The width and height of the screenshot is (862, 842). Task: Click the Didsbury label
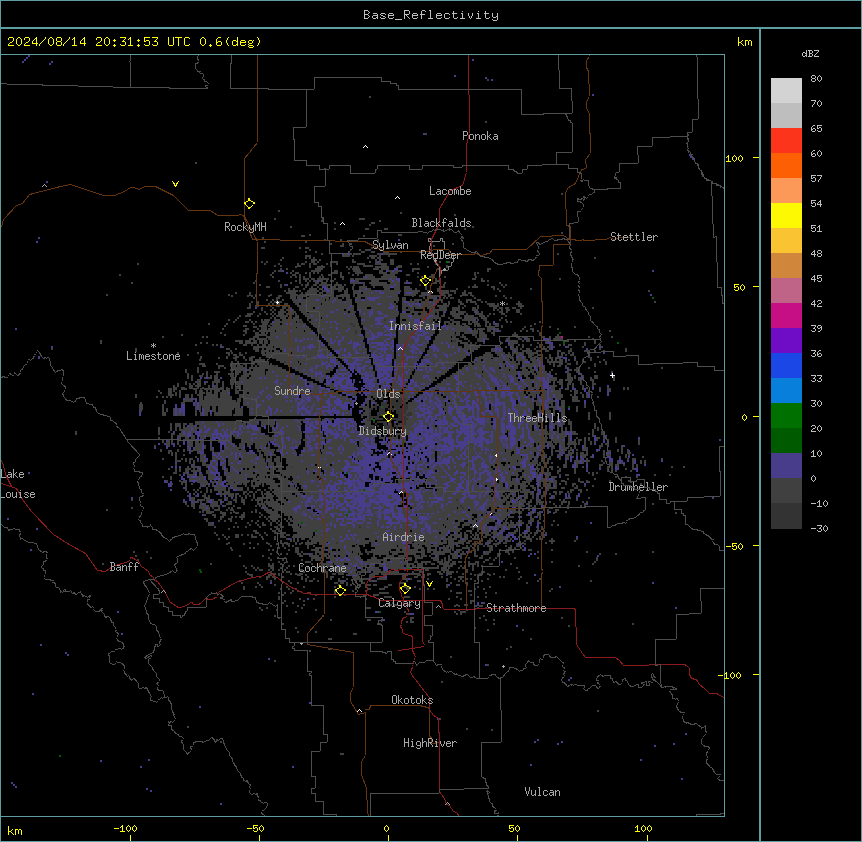tap(383, 431)
